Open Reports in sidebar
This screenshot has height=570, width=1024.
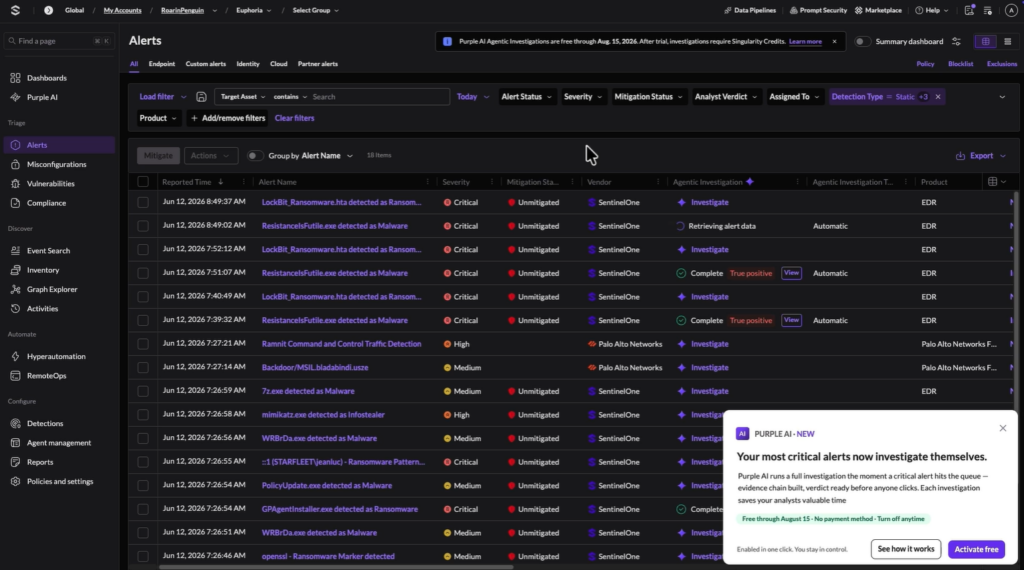40,462
